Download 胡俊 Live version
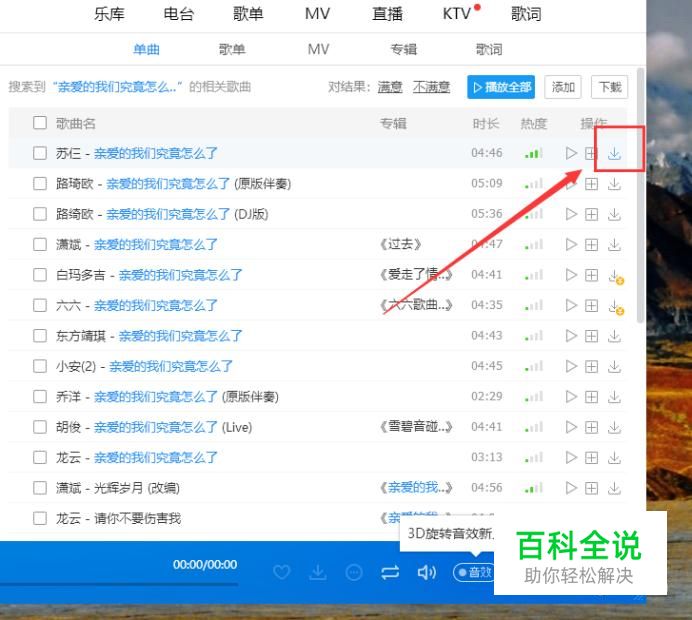692x620 pixels. (614, 427)
